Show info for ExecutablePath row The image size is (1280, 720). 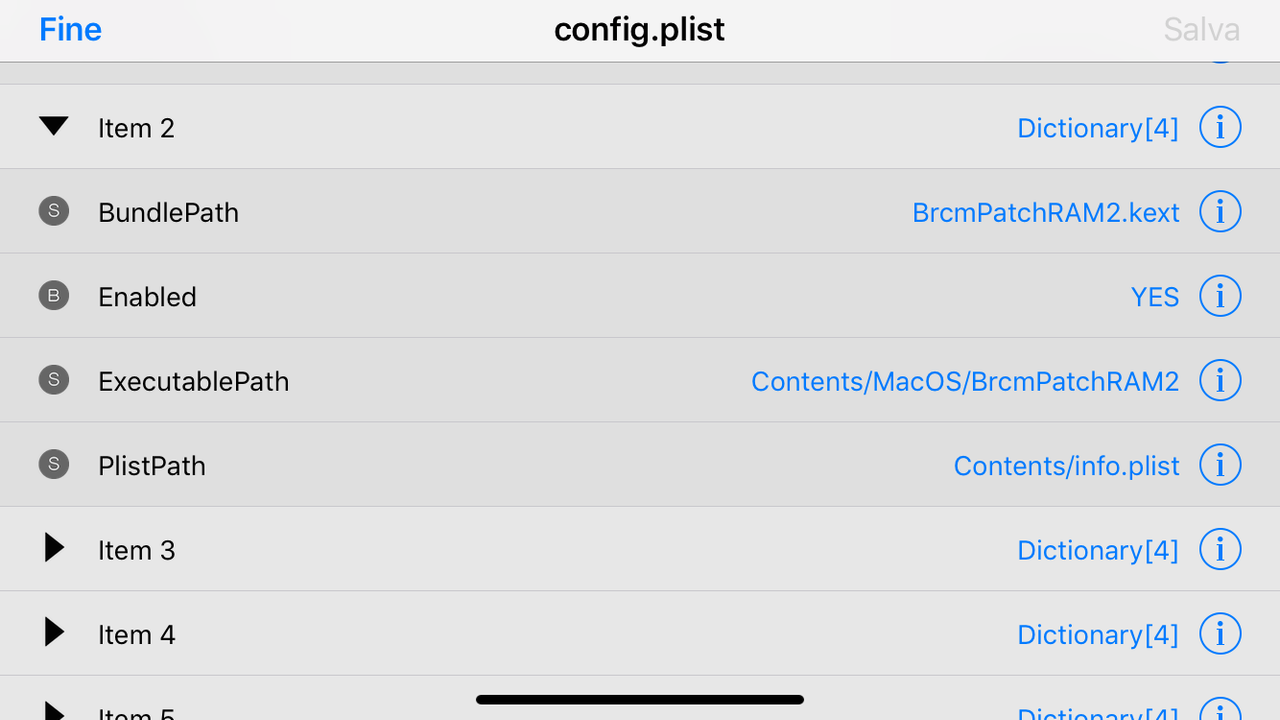tap(1219, 381)
